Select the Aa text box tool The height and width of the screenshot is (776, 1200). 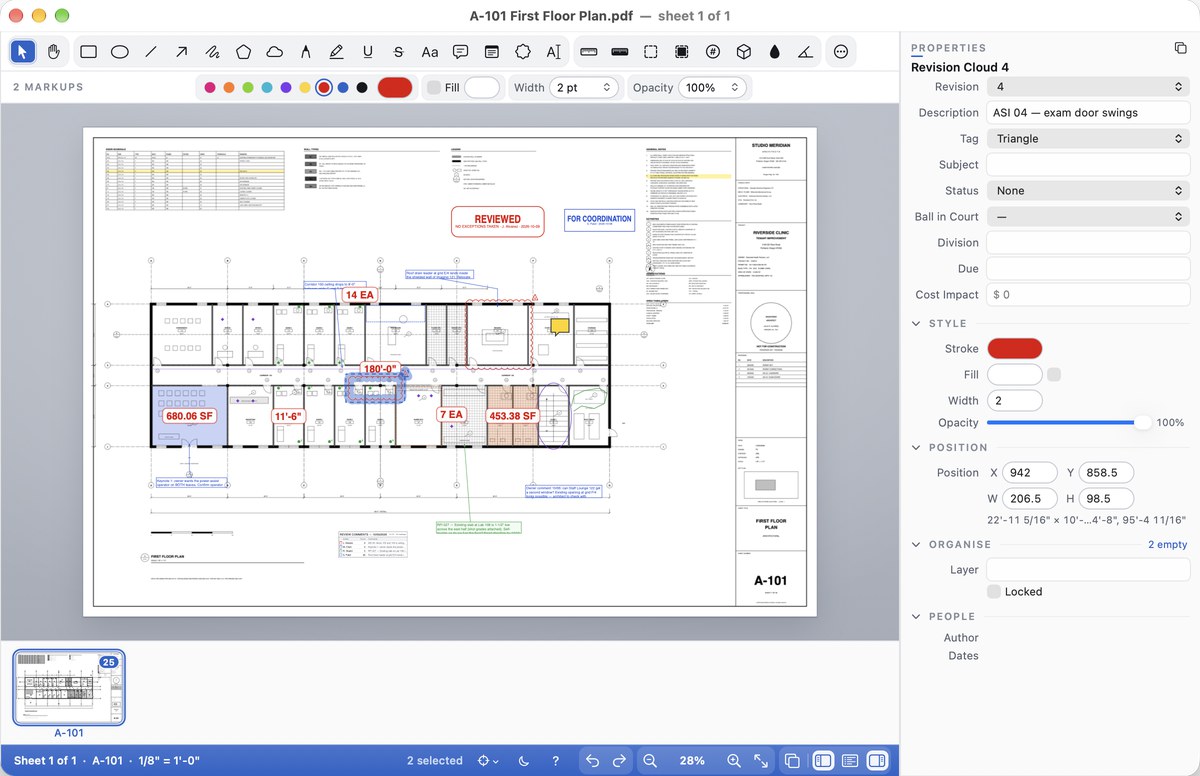tap(429, 52)
